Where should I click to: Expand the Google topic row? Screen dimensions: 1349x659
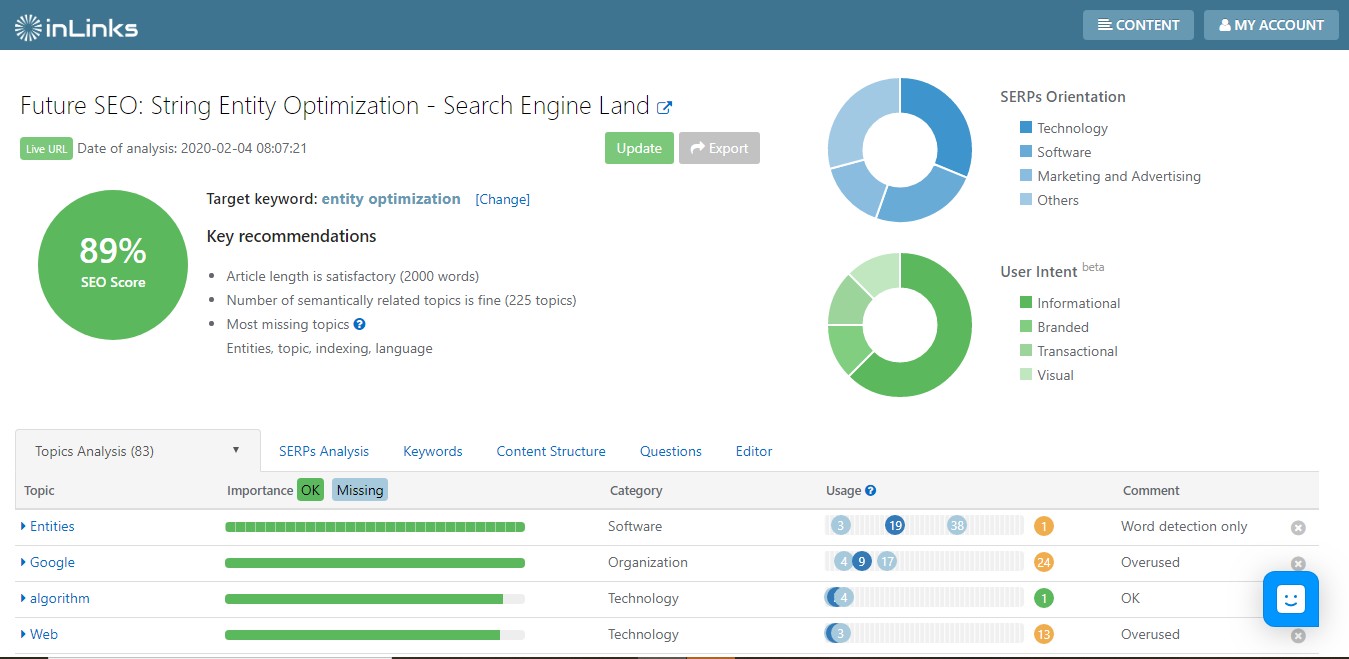[x=48, y=562]
